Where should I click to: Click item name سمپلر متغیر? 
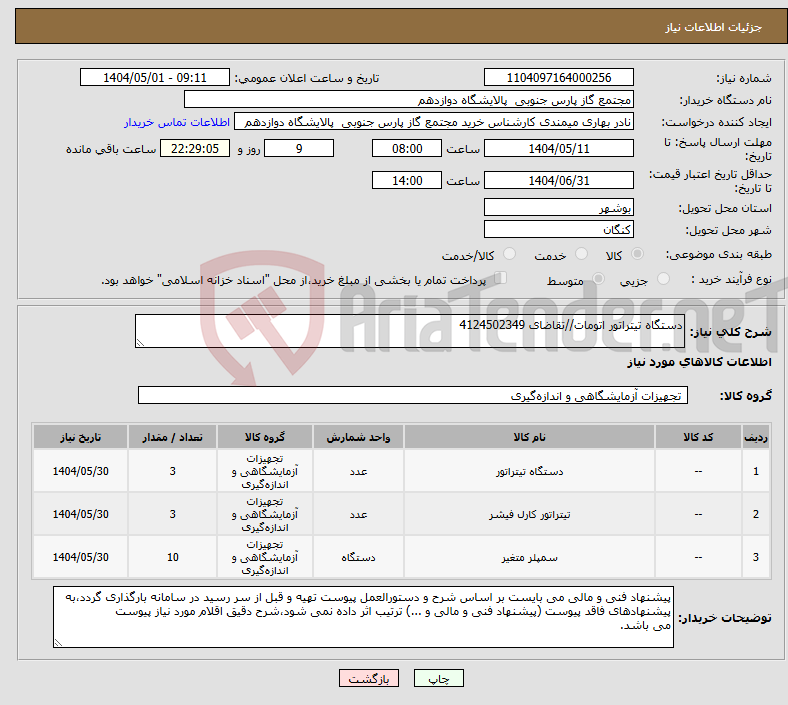(x=529, y=558)
